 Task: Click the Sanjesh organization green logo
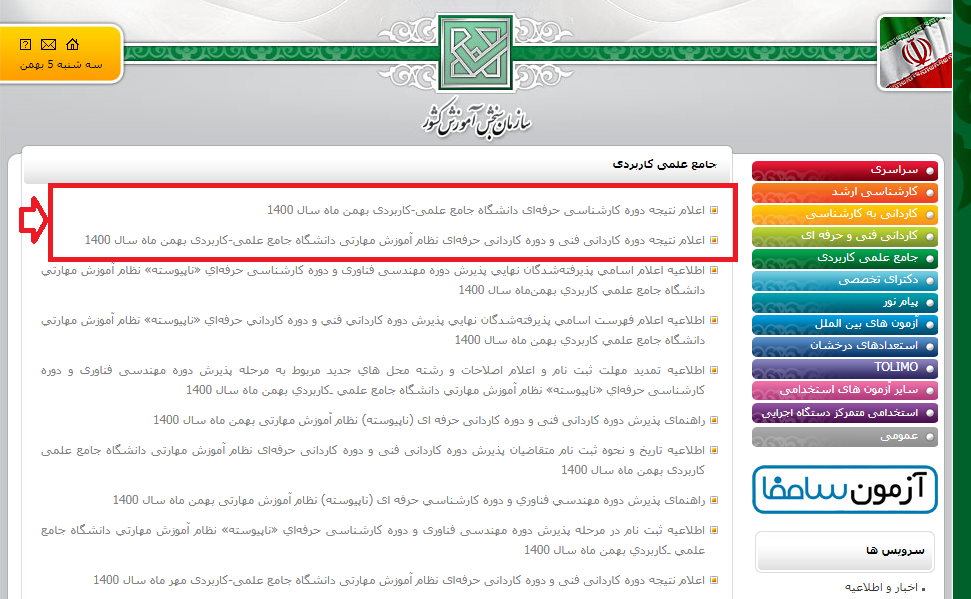tap(476, 53)
